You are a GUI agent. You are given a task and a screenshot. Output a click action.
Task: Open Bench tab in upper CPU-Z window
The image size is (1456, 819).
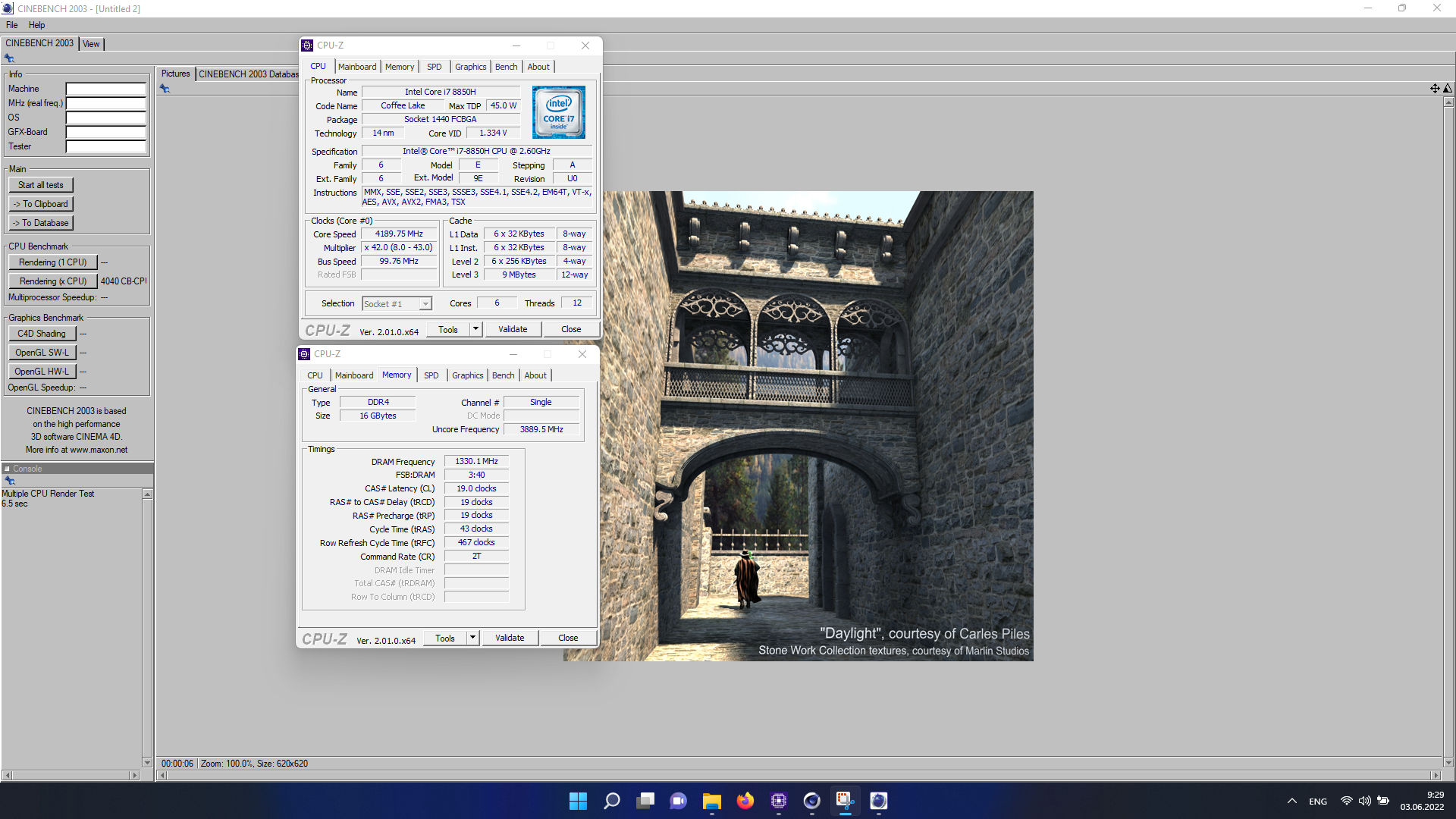[x=506, y=67]
